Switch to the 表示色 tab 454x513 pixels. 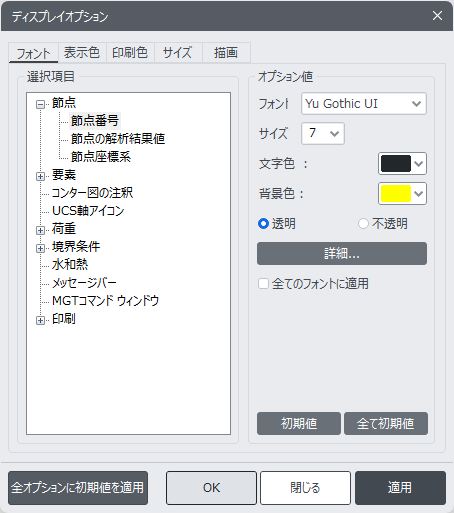coord(82,53)
